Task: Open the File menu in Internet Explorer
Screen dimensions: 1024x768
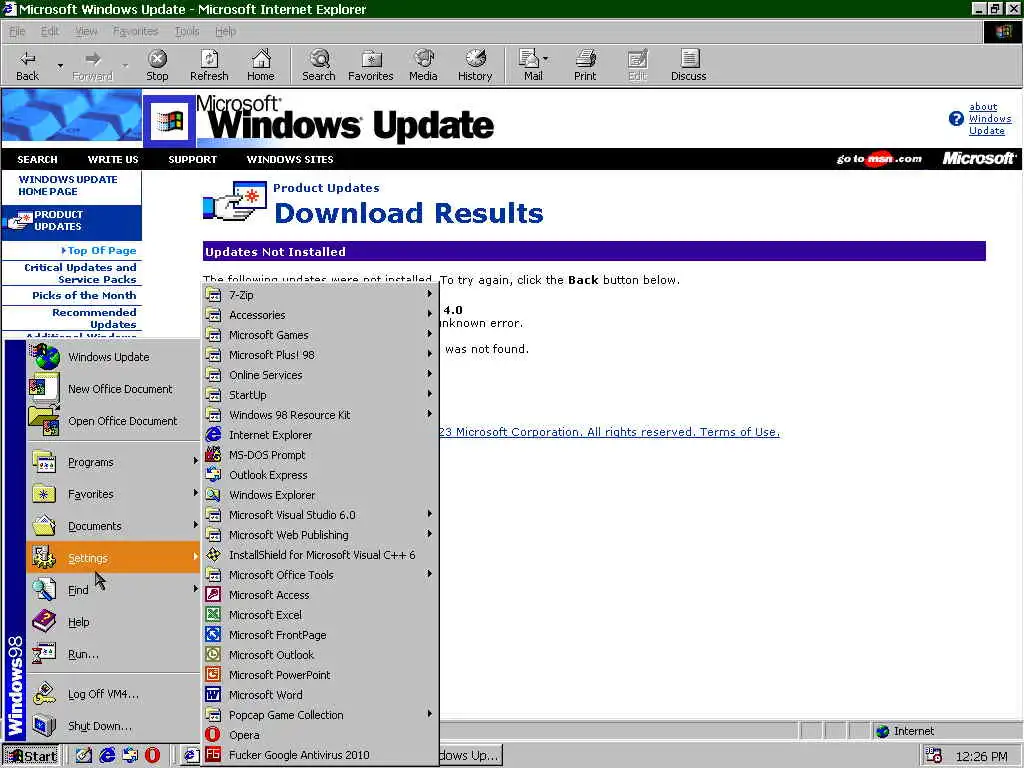Action: click(18, 31)
